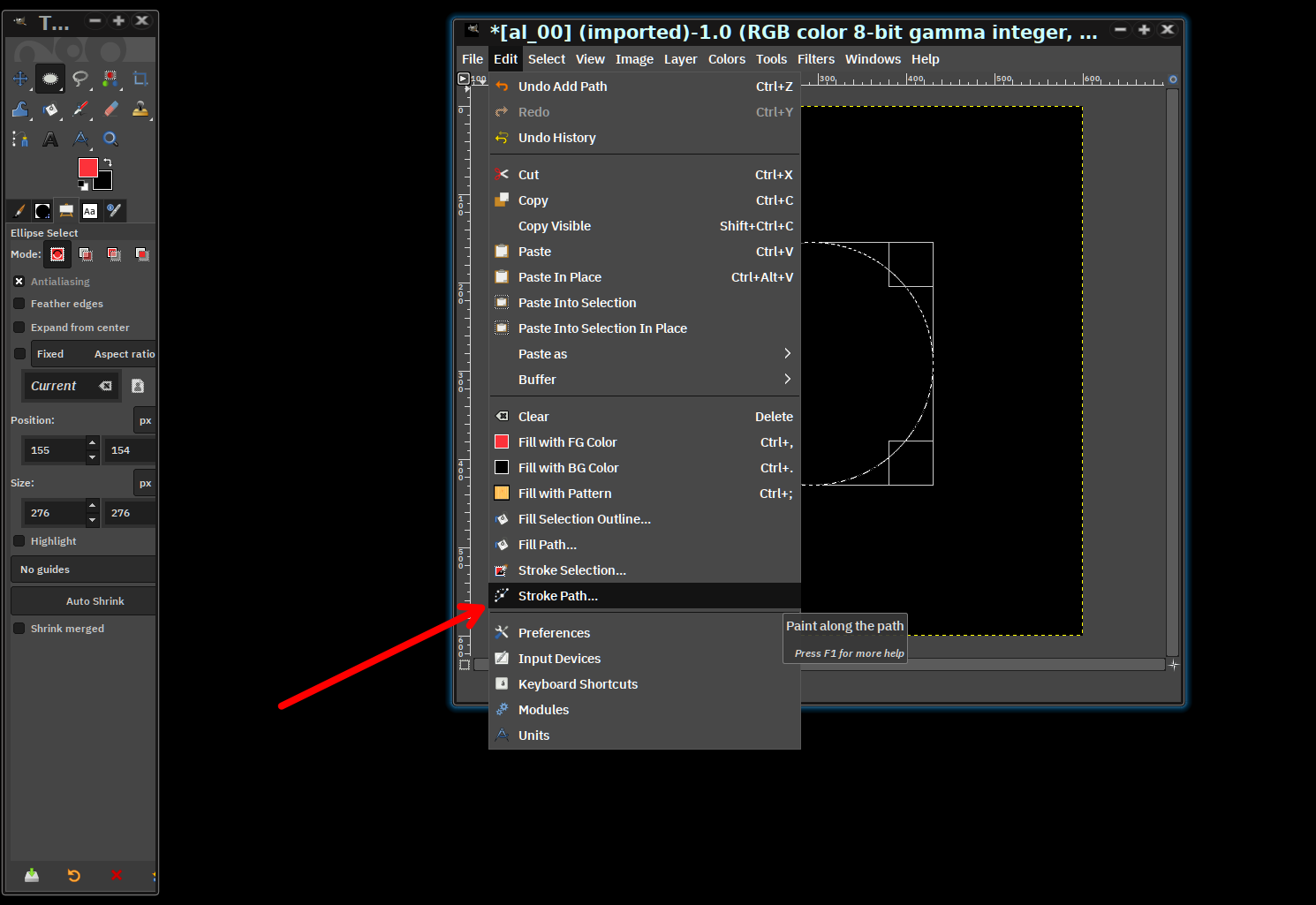The image size is (1316, 905).
Task: Select the Eraser tool
Action: (x=110, y=109)
